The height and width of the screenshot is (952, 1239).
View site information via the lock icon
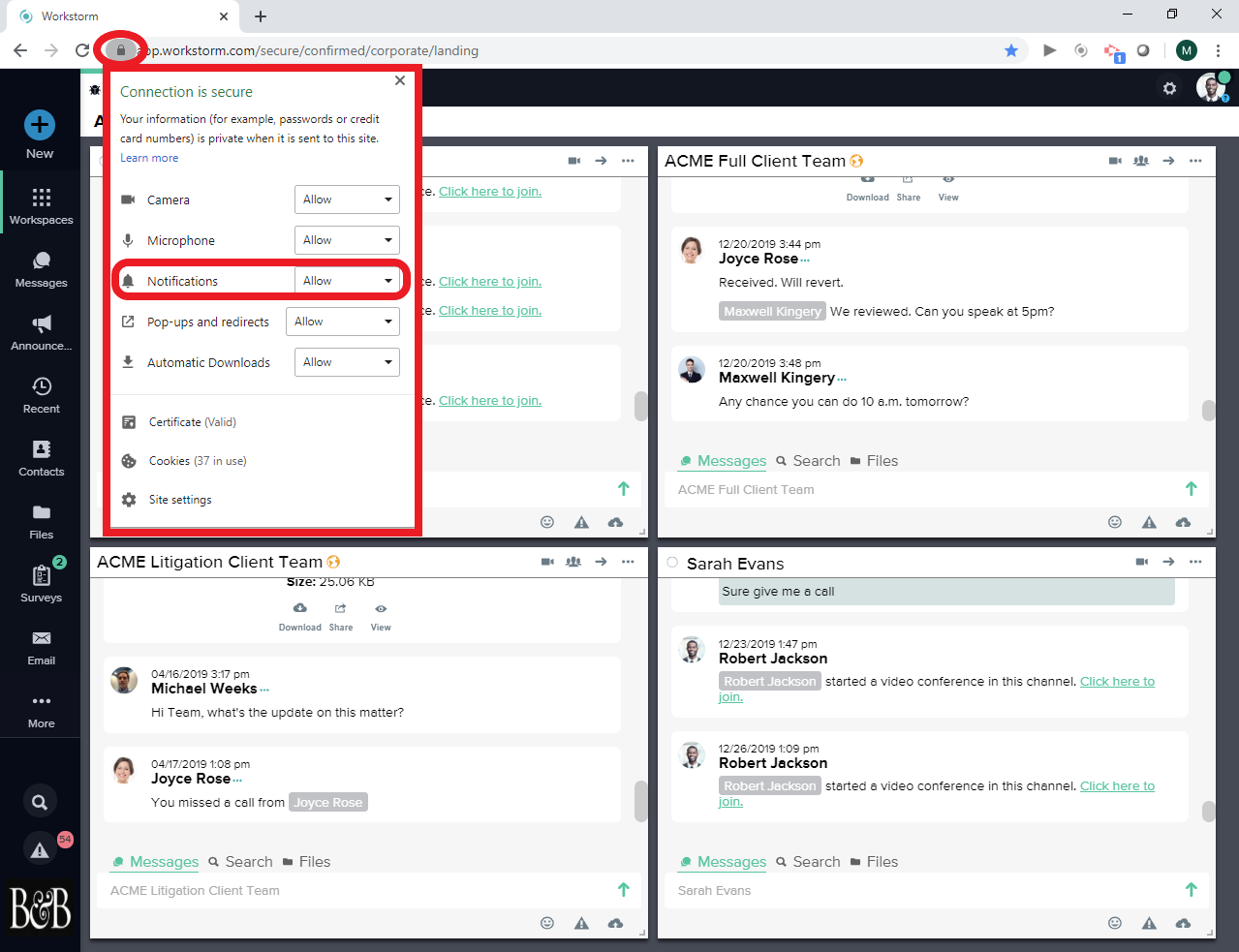(121, 50)
